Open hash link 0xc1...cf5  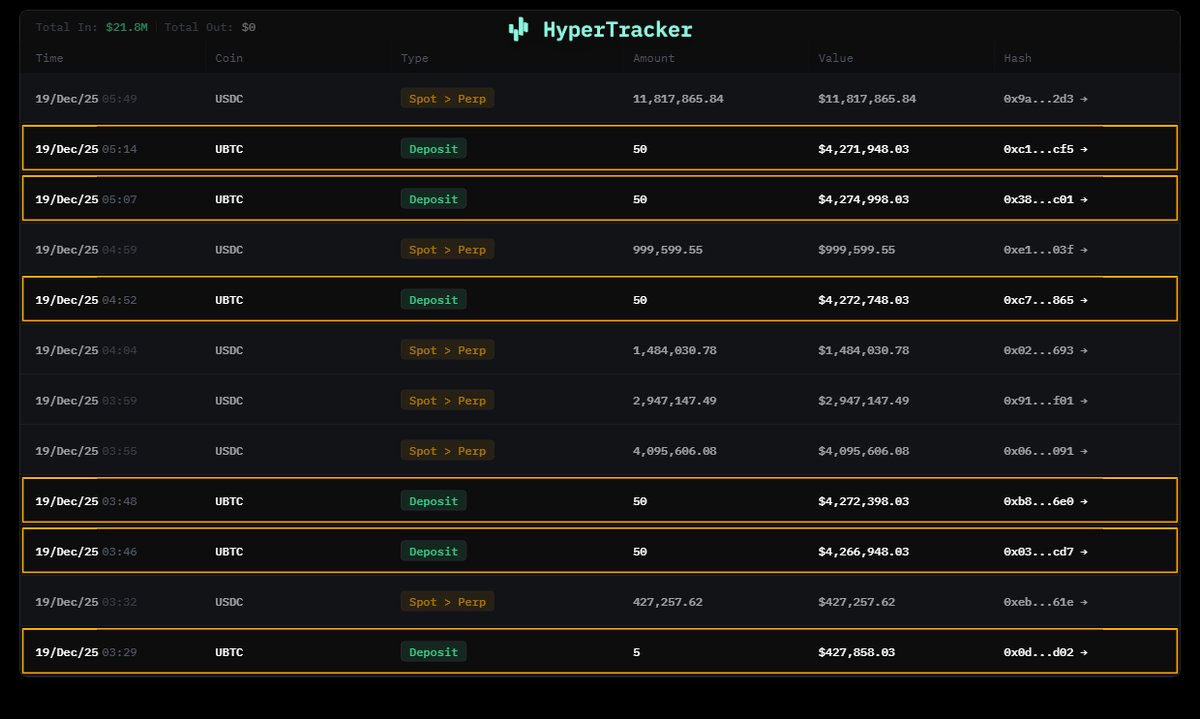click(x=1038, y=149)
